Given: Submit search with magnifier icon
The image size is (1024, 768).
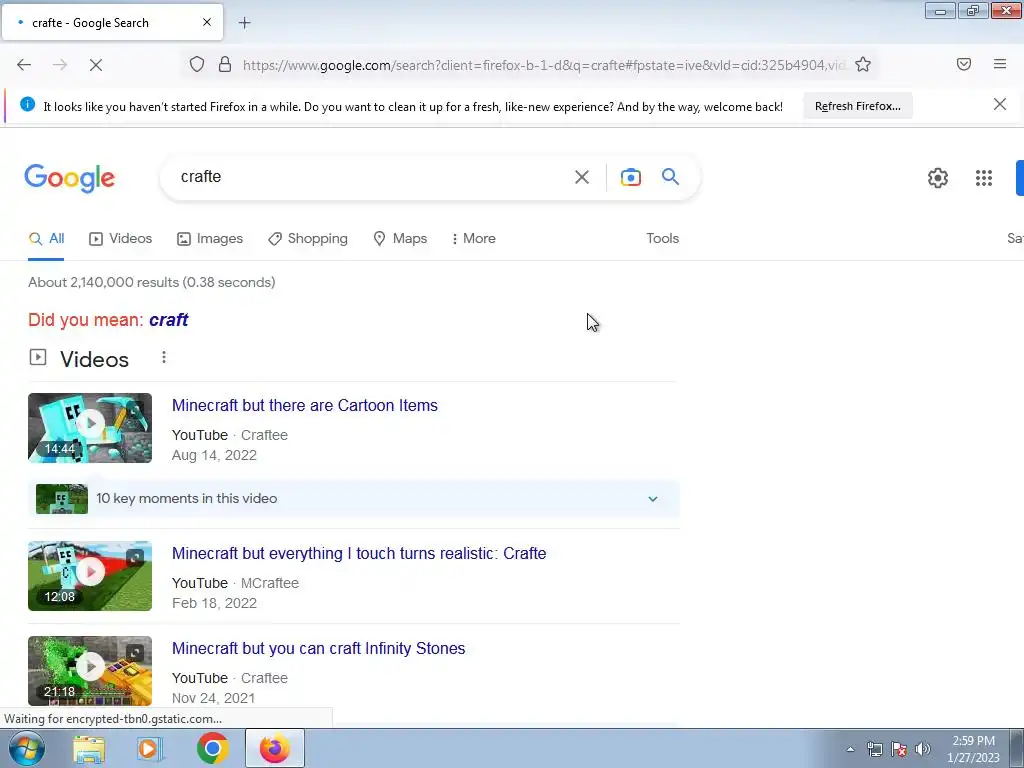Looking at the screenshot, I should click(670, 176).
